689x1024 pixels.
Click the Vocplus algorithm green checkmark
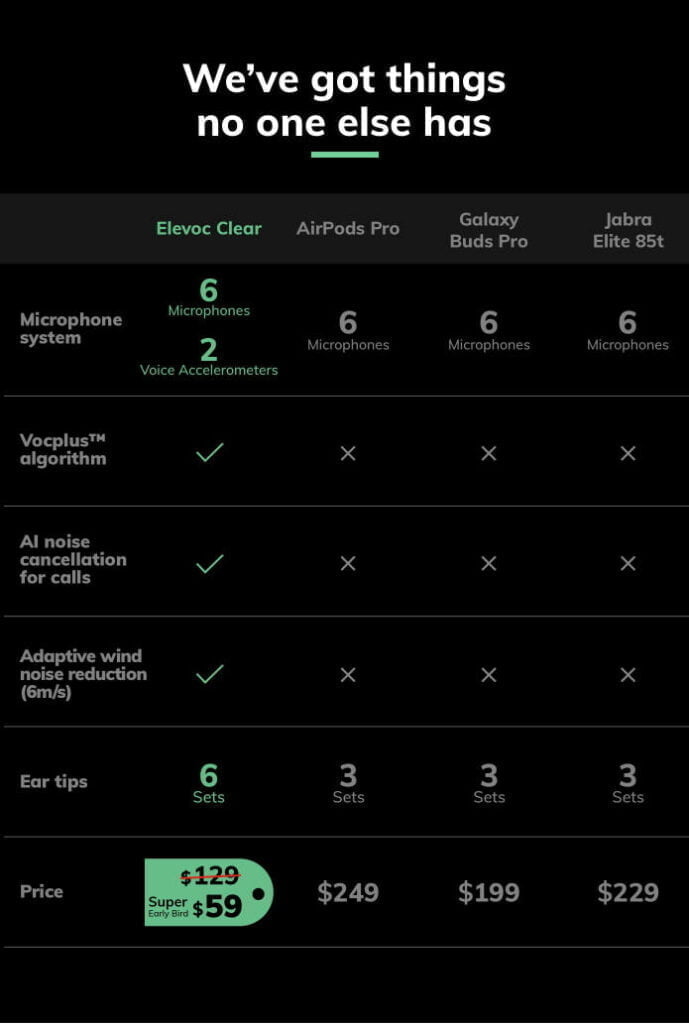coord(209,453)
